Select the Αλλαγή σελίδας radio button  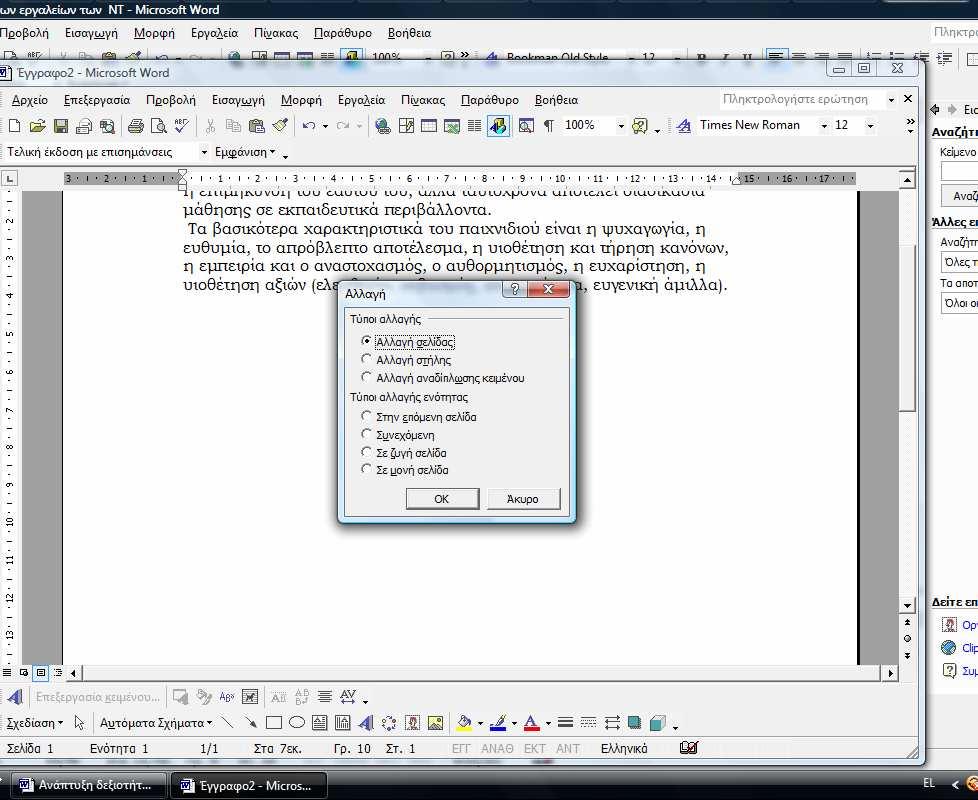click(366, 341)
